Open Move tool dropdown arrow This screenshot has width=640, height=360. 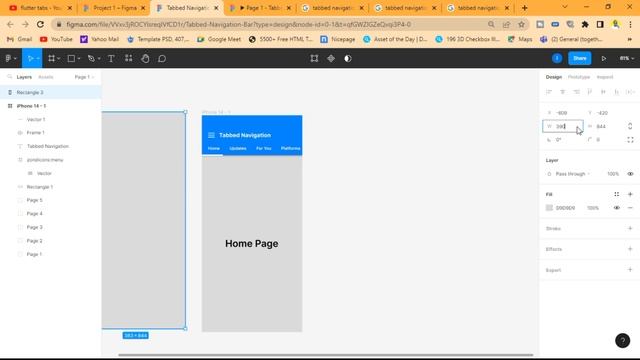coord(38,59)
